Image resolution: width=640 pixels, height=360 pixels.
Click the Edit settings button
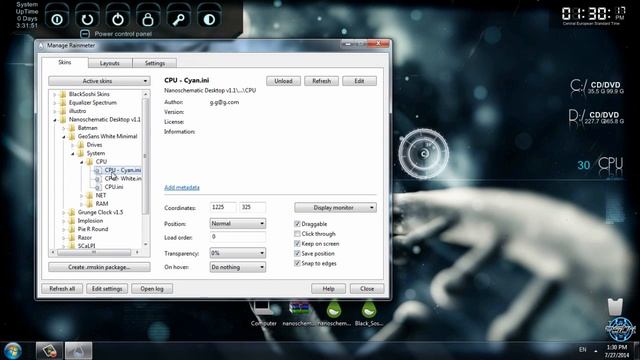pyautogui.click(x=107, y=289)
